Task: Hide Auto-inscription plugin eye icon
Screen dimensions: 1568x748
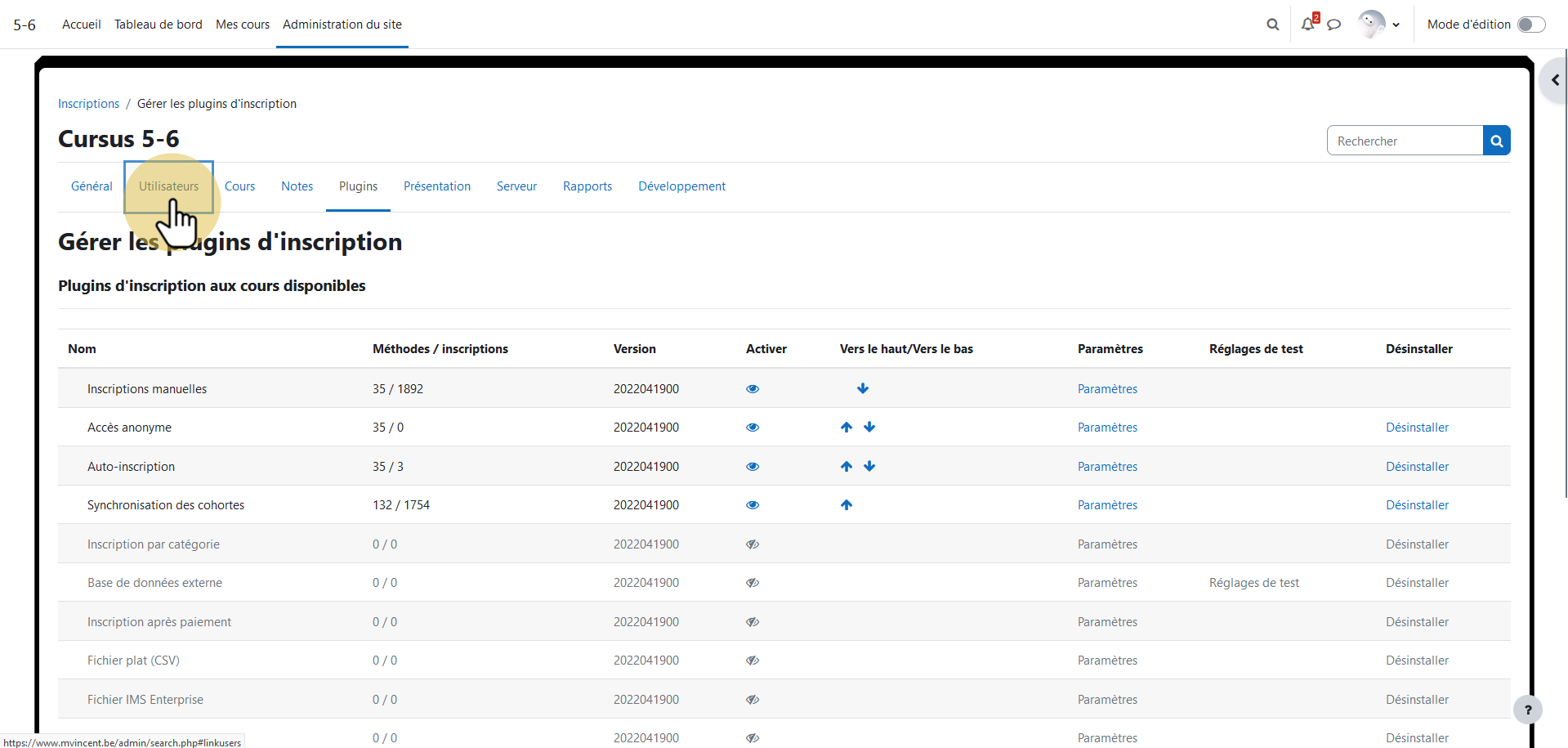Action: point(753,467)
